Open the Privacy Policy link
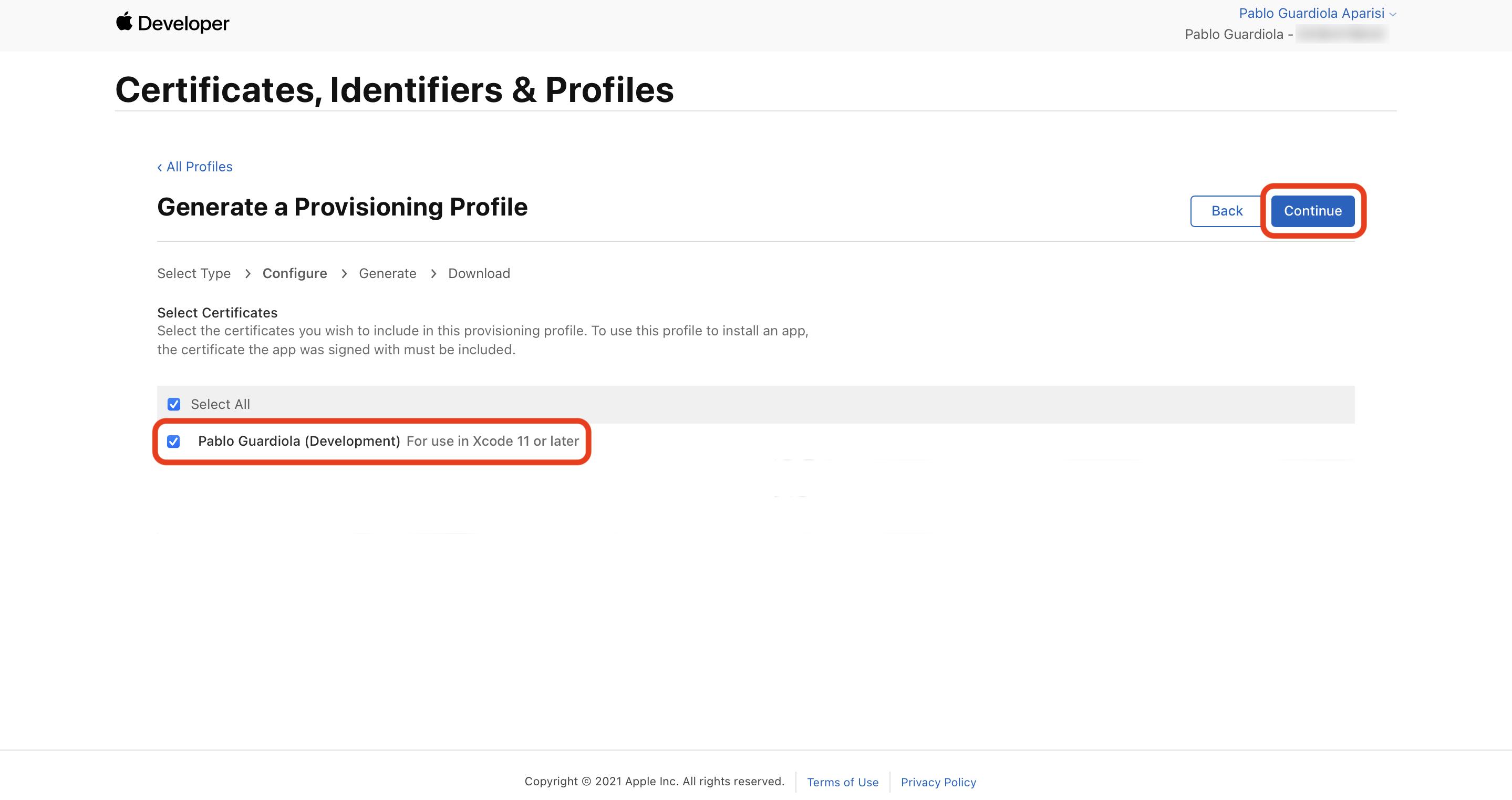The height and width of the screenshot is (800, 1512). click(x=938, y=782)
